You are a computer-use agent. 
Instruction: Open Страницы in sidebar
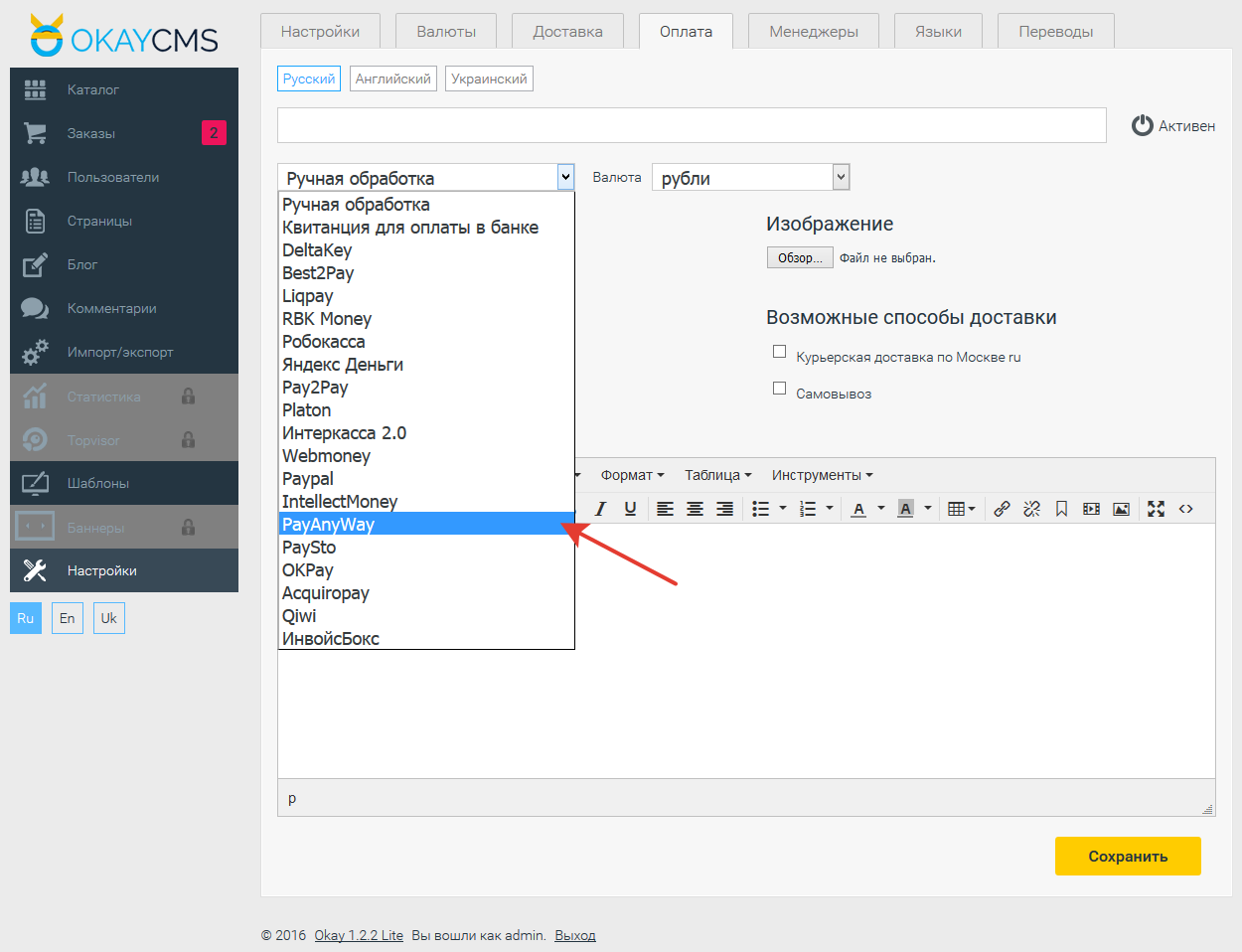pos(124,221)
